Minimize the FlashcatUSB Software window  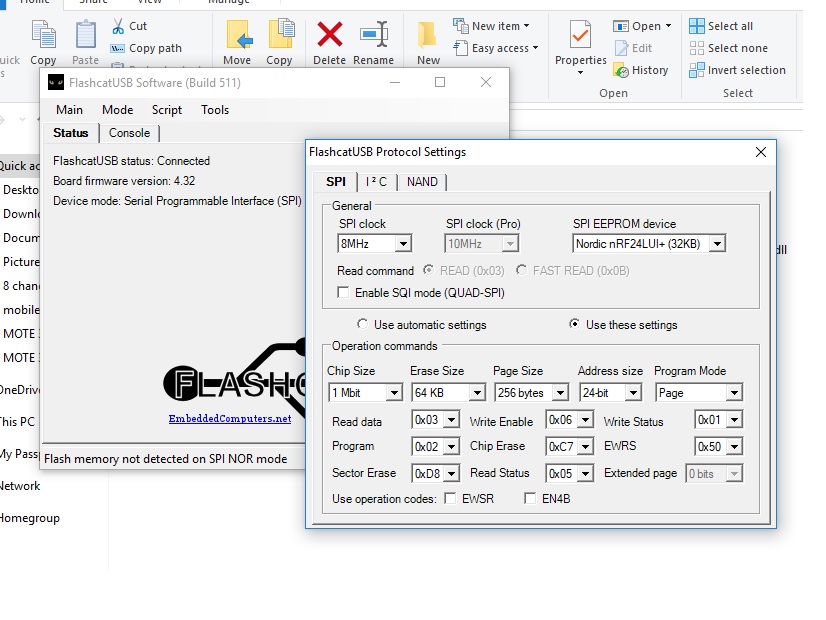point(395,82)
